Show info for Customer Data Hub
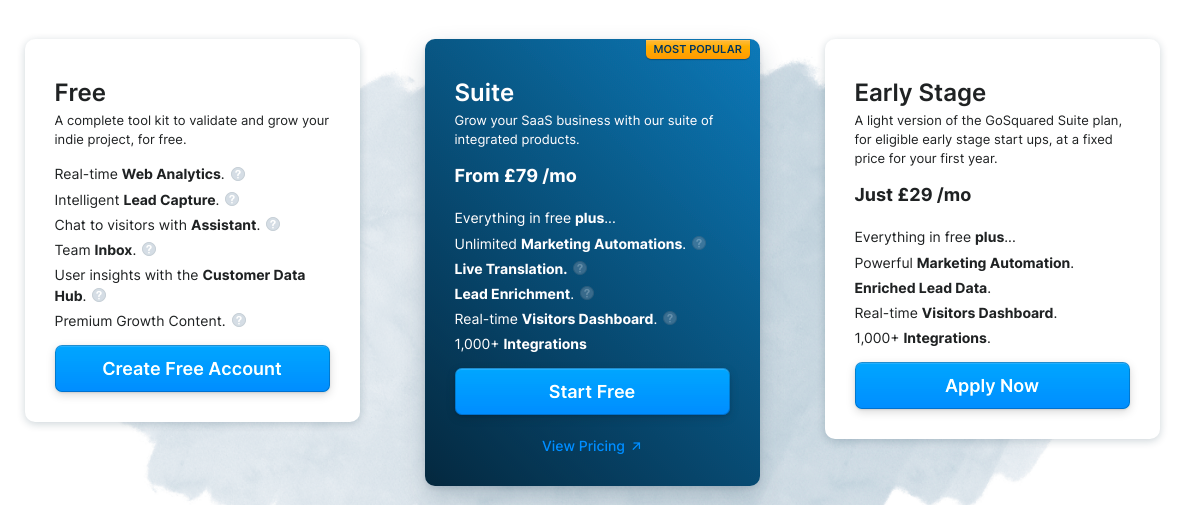Screen dimensions: 1190x505 click(99, 295)
